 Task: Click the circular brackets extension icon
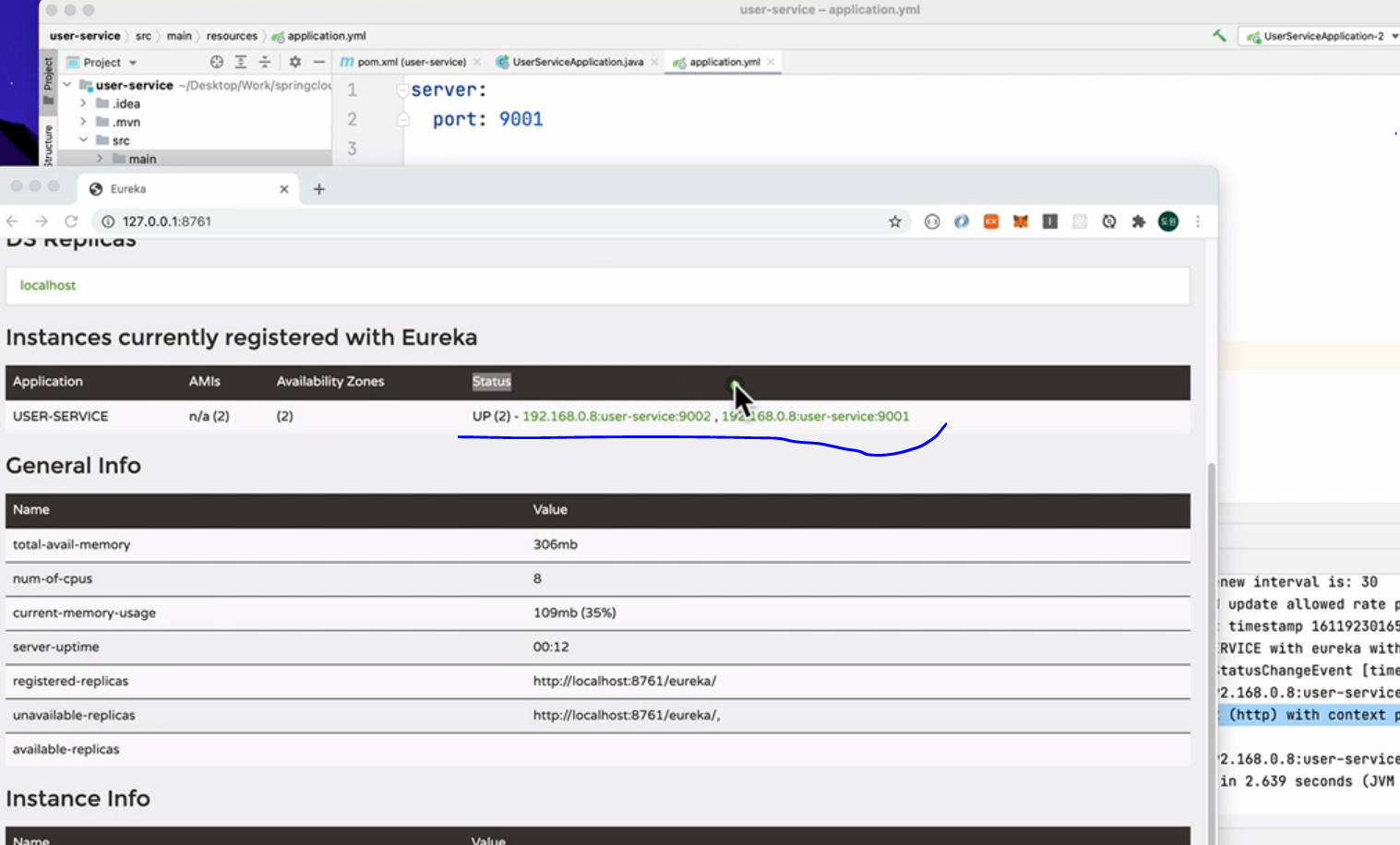click(x=932, y=221)
